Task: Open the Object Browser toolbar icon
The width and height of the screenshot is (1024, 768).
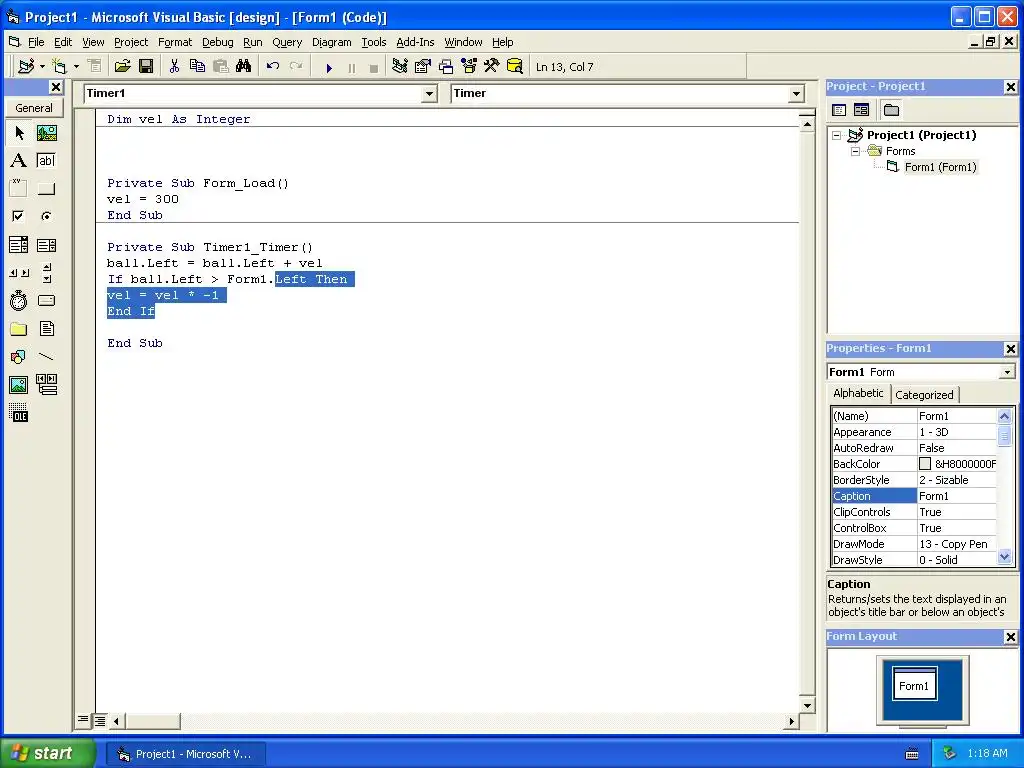Action: tap(469, 67)
